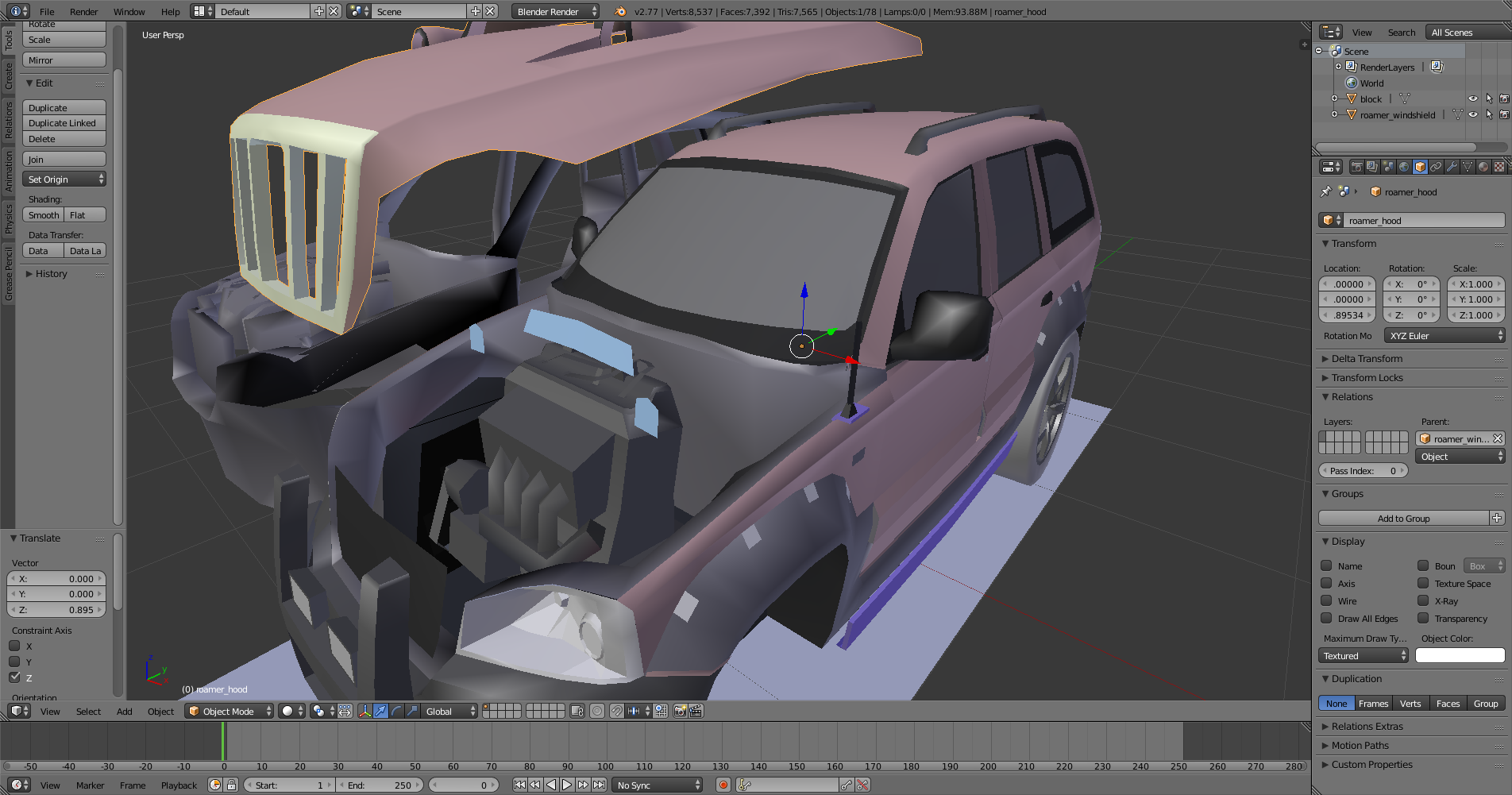Click the Duplicate Linked button

pyautogui.click(x=64, y=123)
